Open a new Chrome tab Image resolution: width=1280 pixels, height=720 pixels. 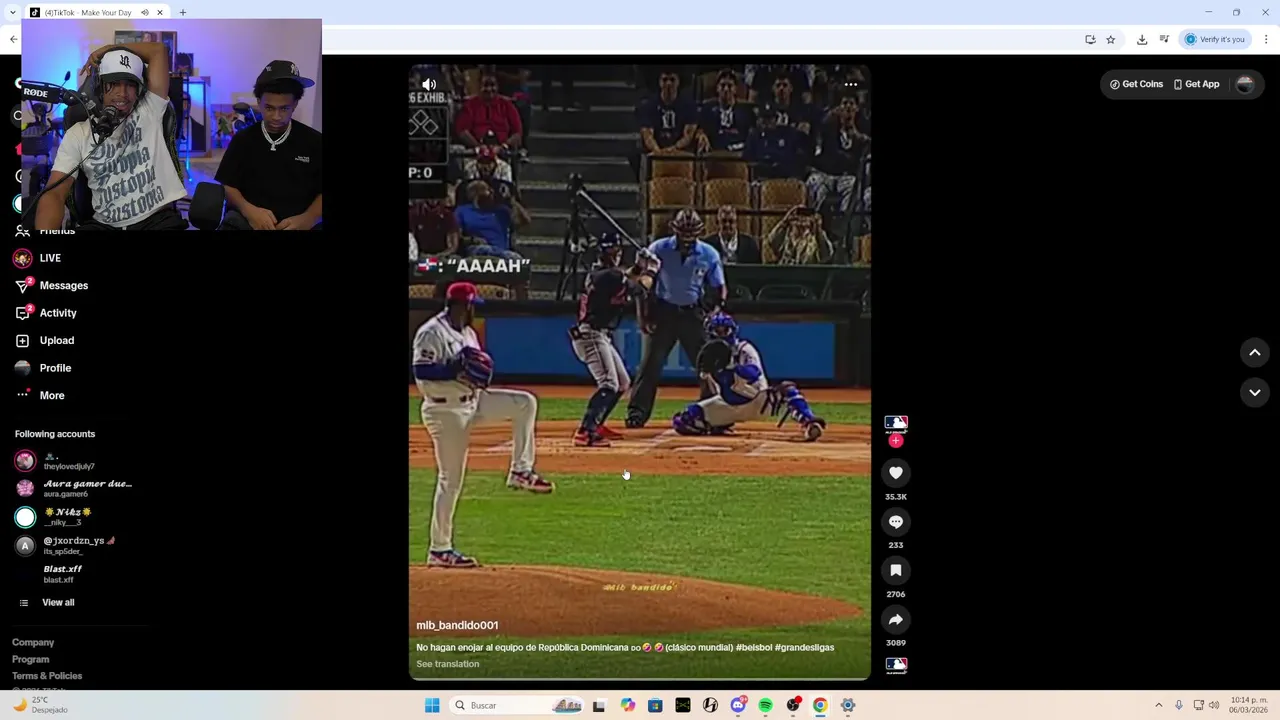tap(183, 13)
